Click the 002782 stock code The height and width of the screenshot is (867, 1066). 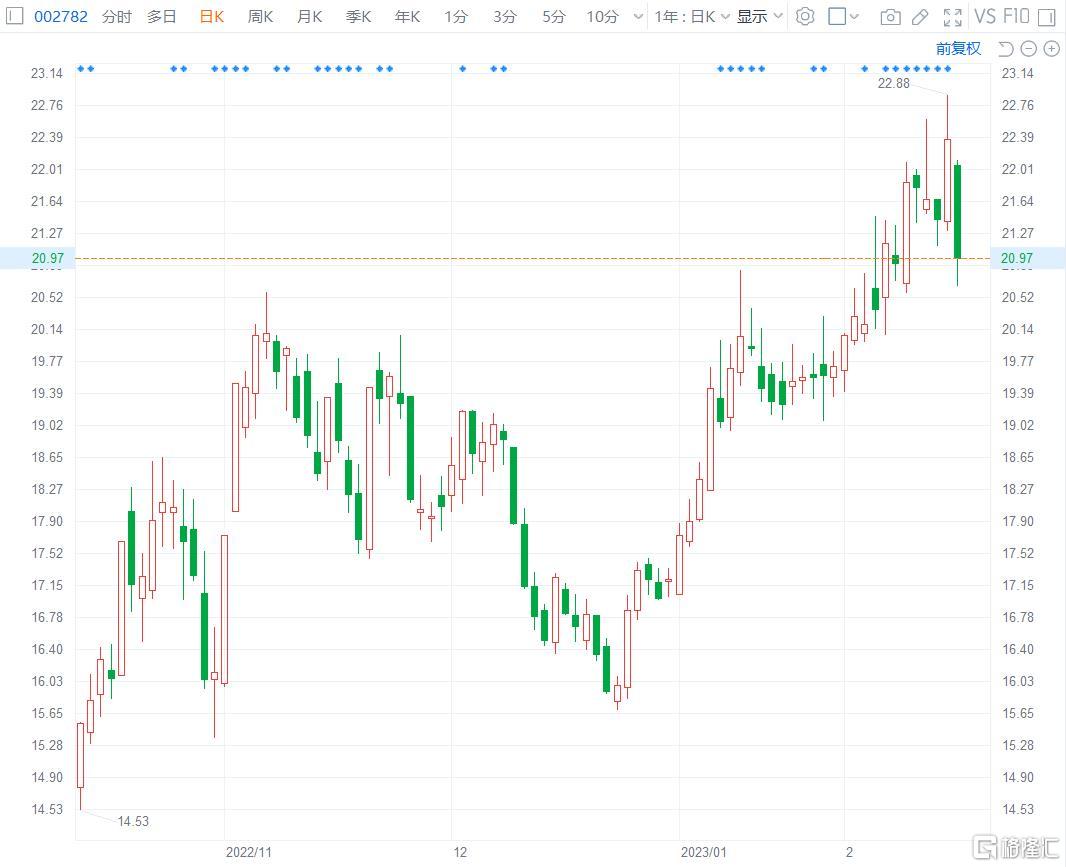coord(61,17)
